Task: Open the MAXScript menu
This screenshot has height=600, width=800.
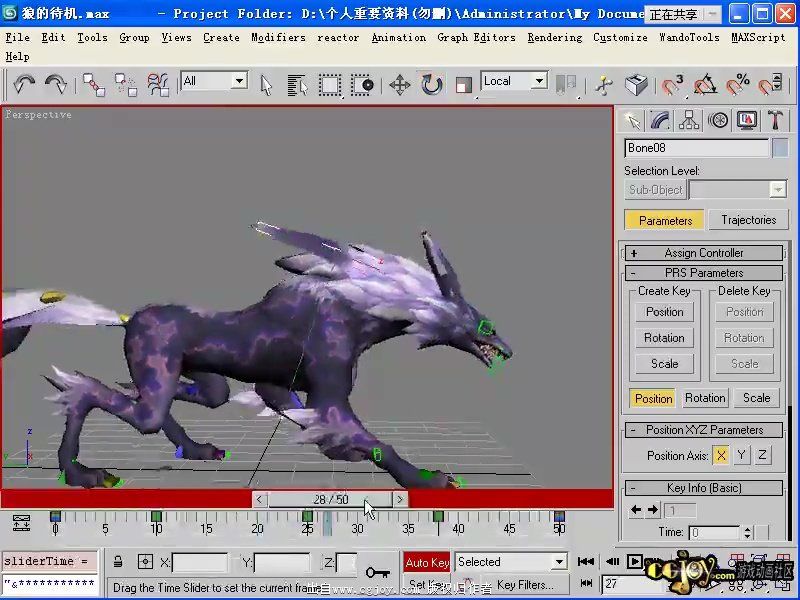Action: tap(758, 37)
